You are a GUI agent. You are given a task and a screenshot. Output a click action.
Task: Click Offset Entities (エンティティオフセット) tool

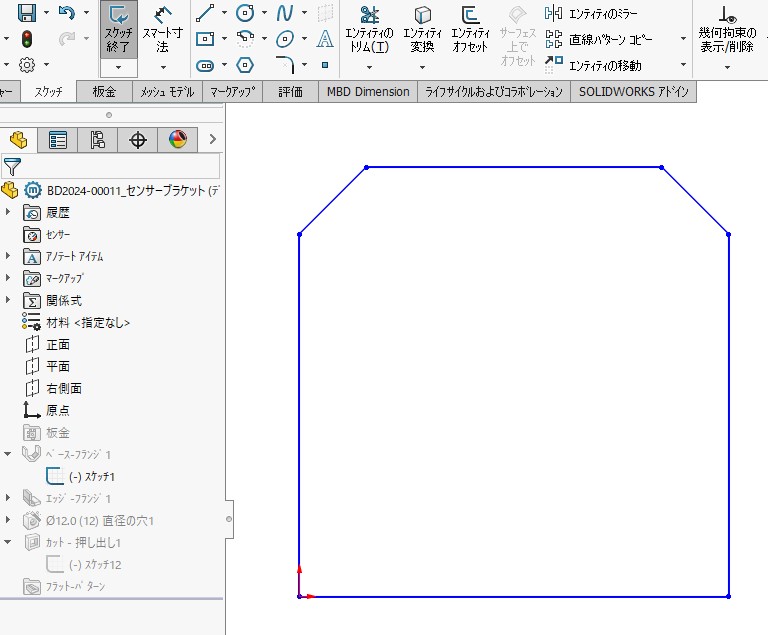click(x=470, y=29)
